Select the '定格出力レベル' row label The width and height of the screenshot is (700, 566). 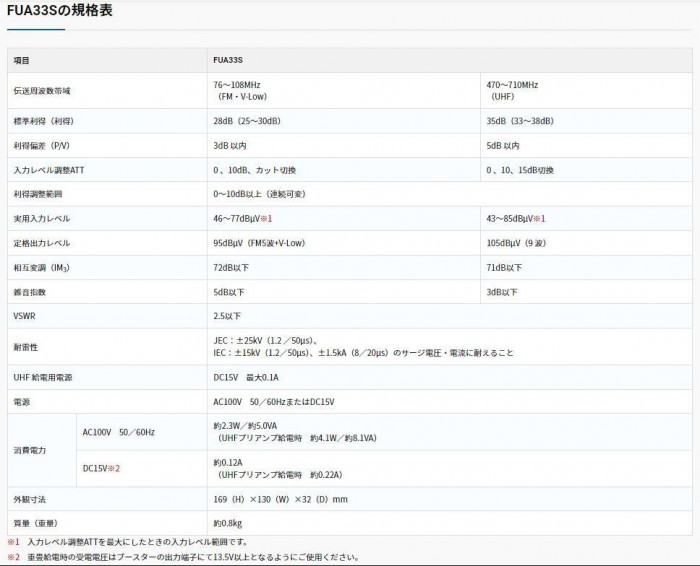click(42, 243)
